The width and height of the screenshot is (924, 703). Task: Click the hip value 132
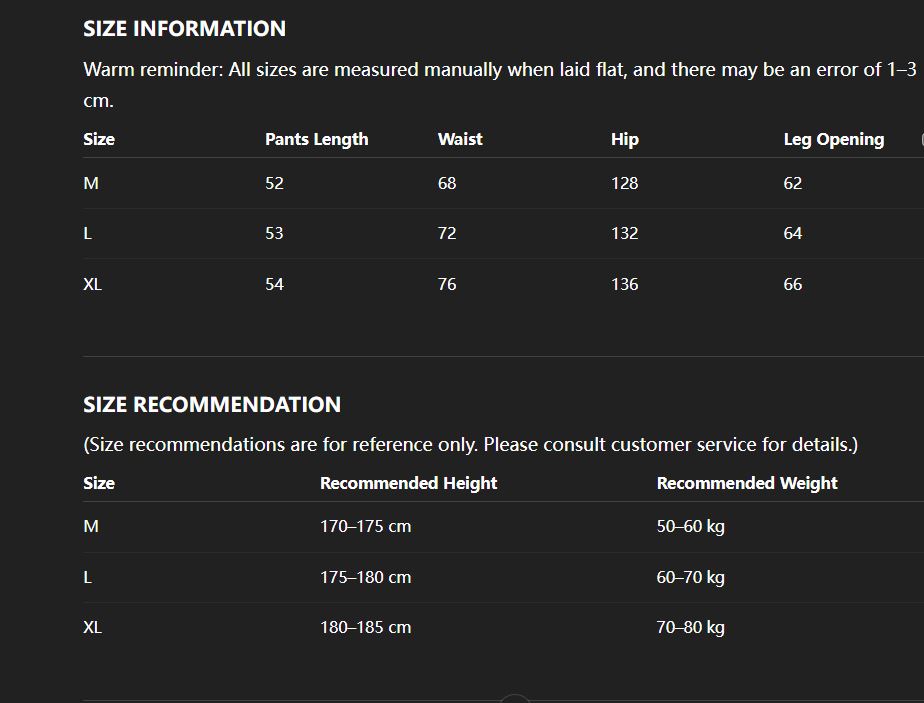coord(624,234)
